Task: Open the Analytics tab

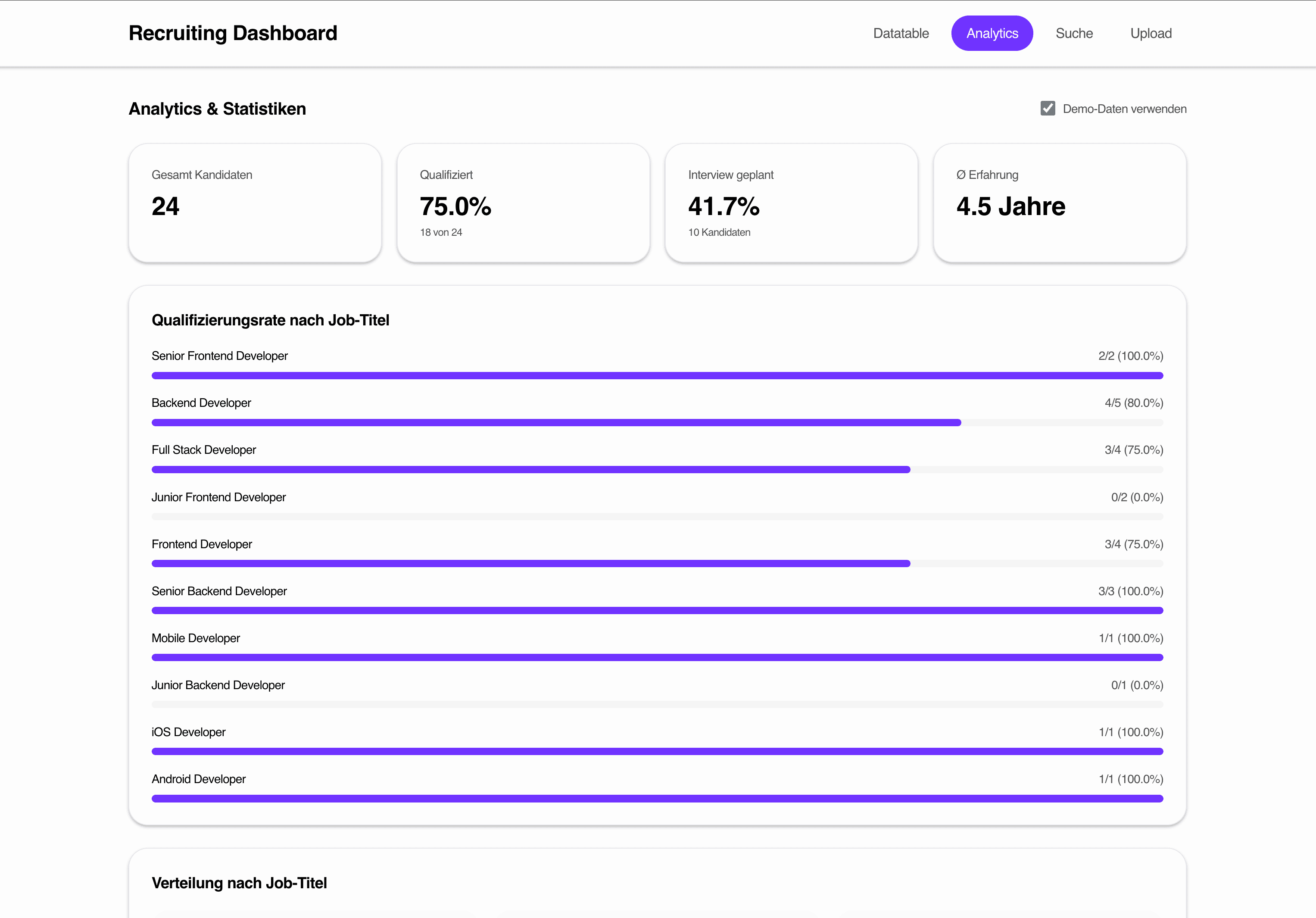Action: 992,33
